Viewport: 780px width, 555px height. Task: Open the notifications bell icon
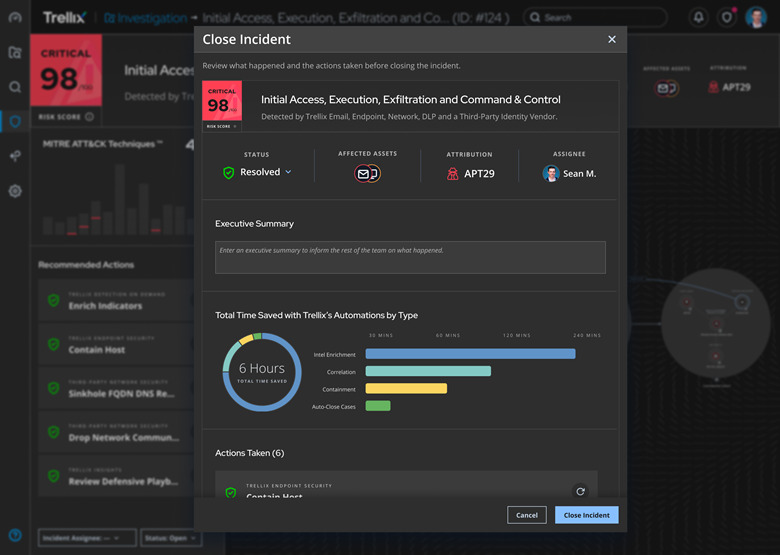tap(698, 17)
